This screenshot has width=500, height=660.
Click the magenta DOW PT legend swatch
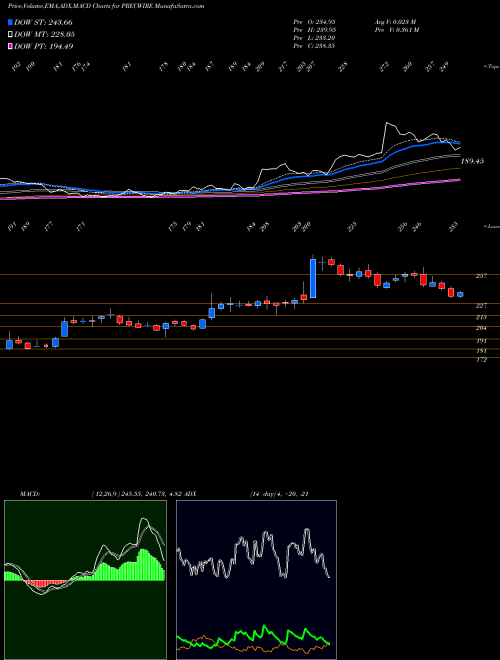click(11, 46)
